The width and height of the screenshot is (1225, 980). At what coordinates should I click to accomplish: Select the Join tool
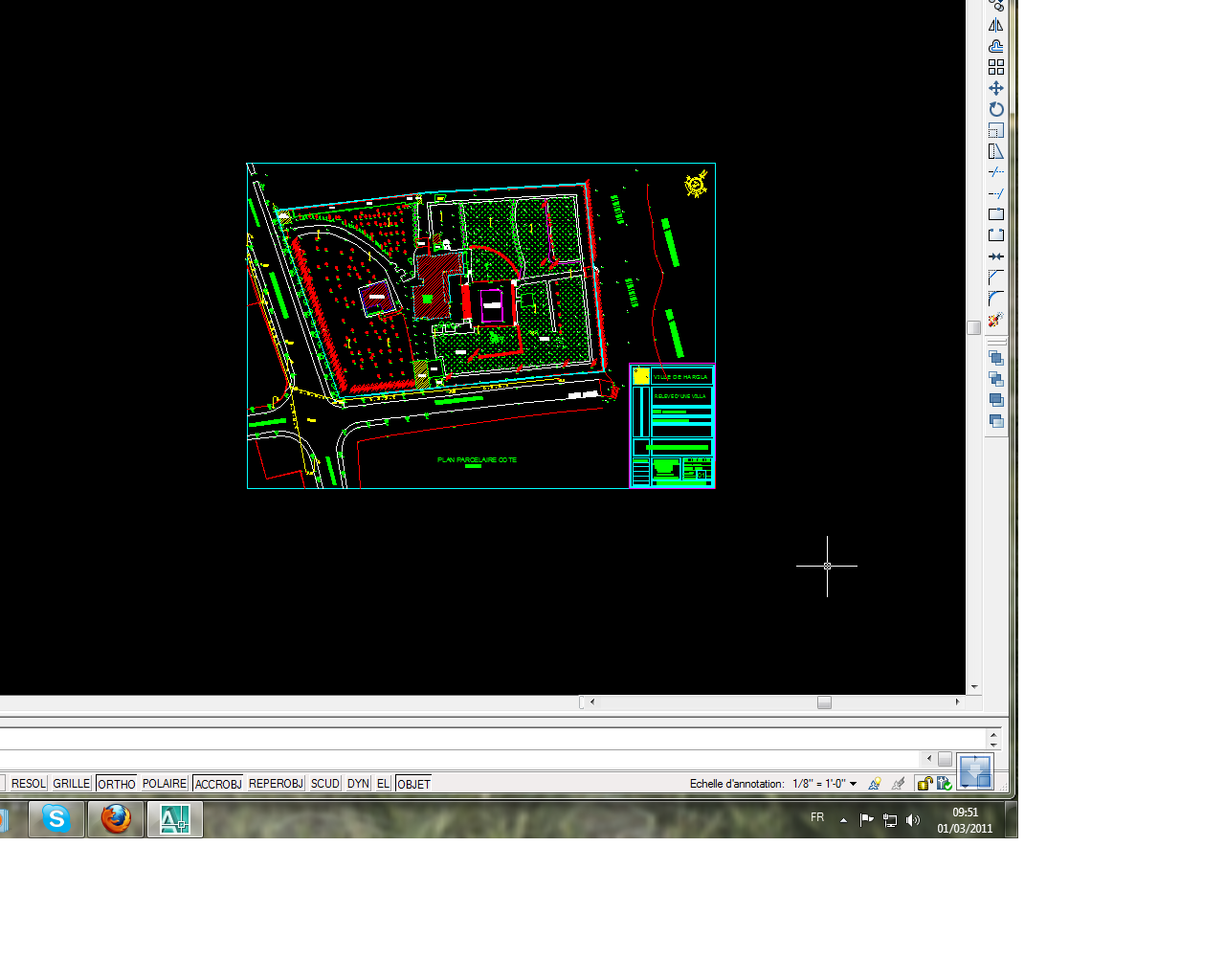(996, 256)
